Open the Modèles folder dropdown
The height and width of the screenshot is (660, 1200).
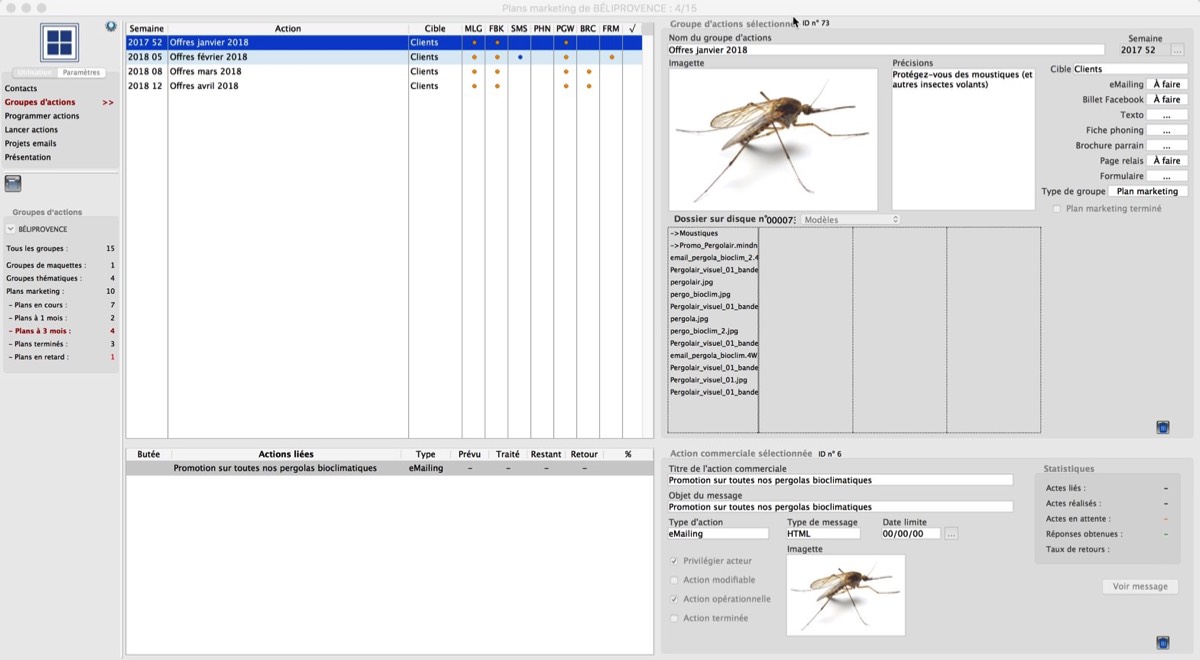(x=849, y=220)
